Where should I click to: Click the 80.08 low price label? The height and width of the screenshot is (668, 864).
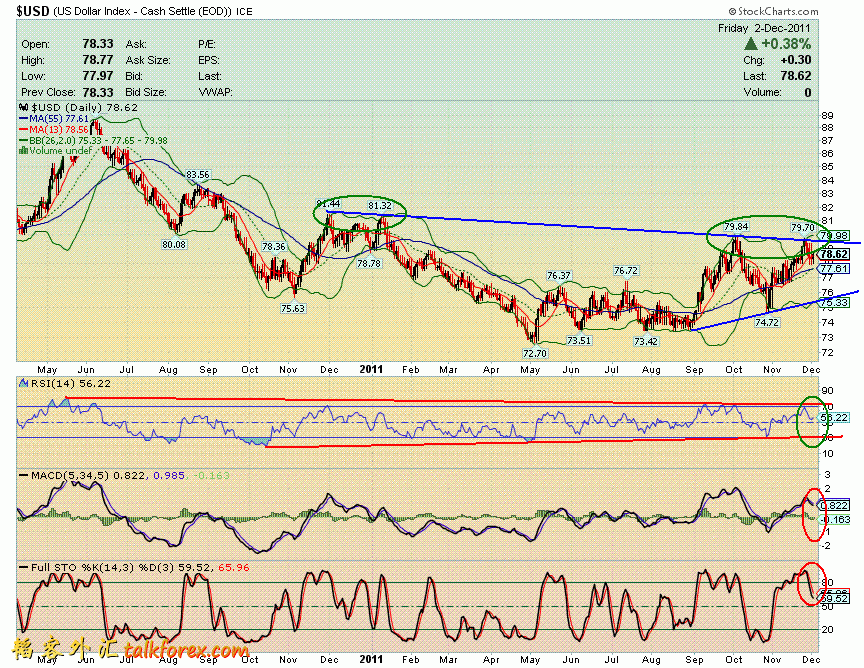pos(174,244)
